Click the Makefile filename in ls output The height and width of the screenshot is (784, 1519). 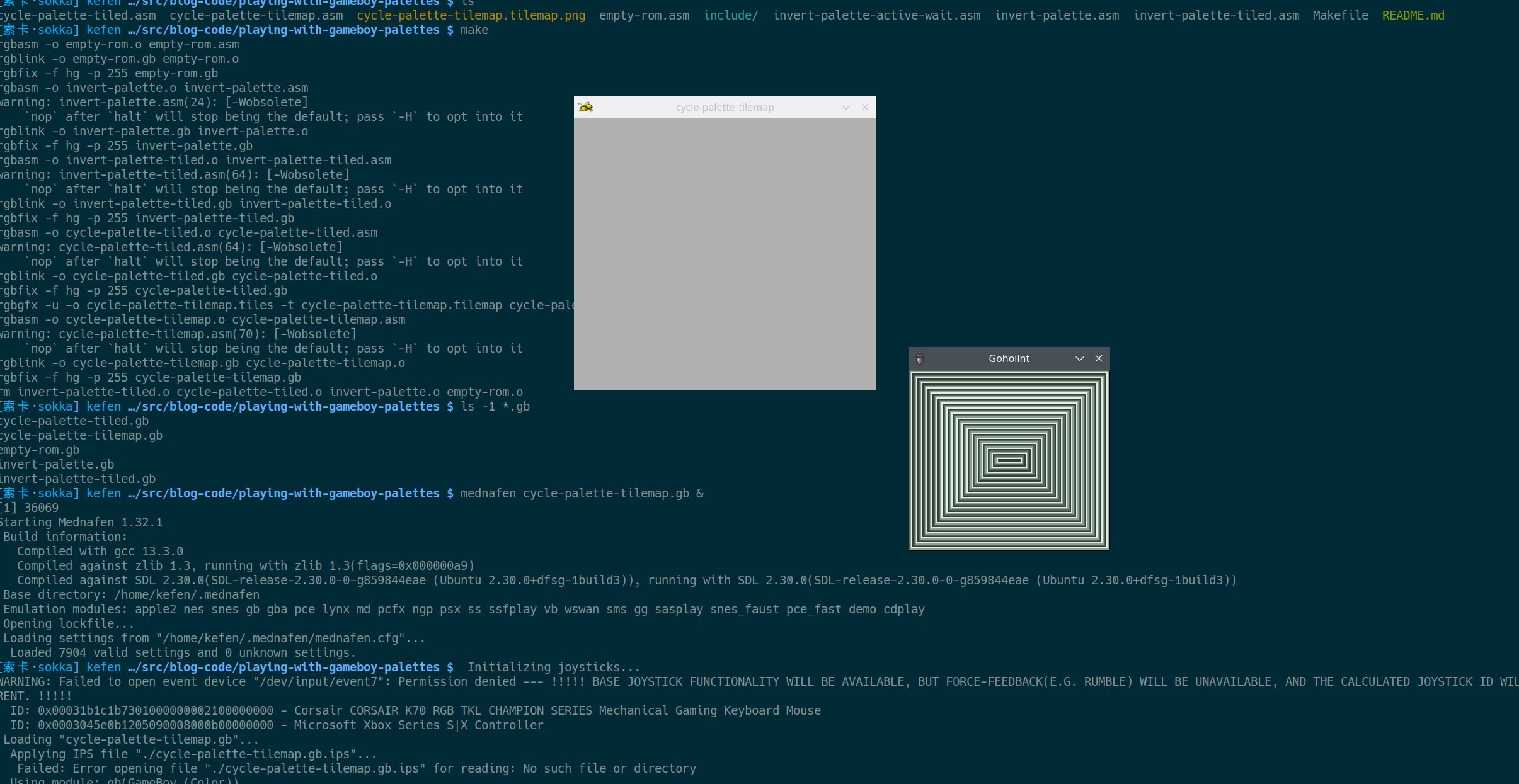click(x=1340, y=15)
